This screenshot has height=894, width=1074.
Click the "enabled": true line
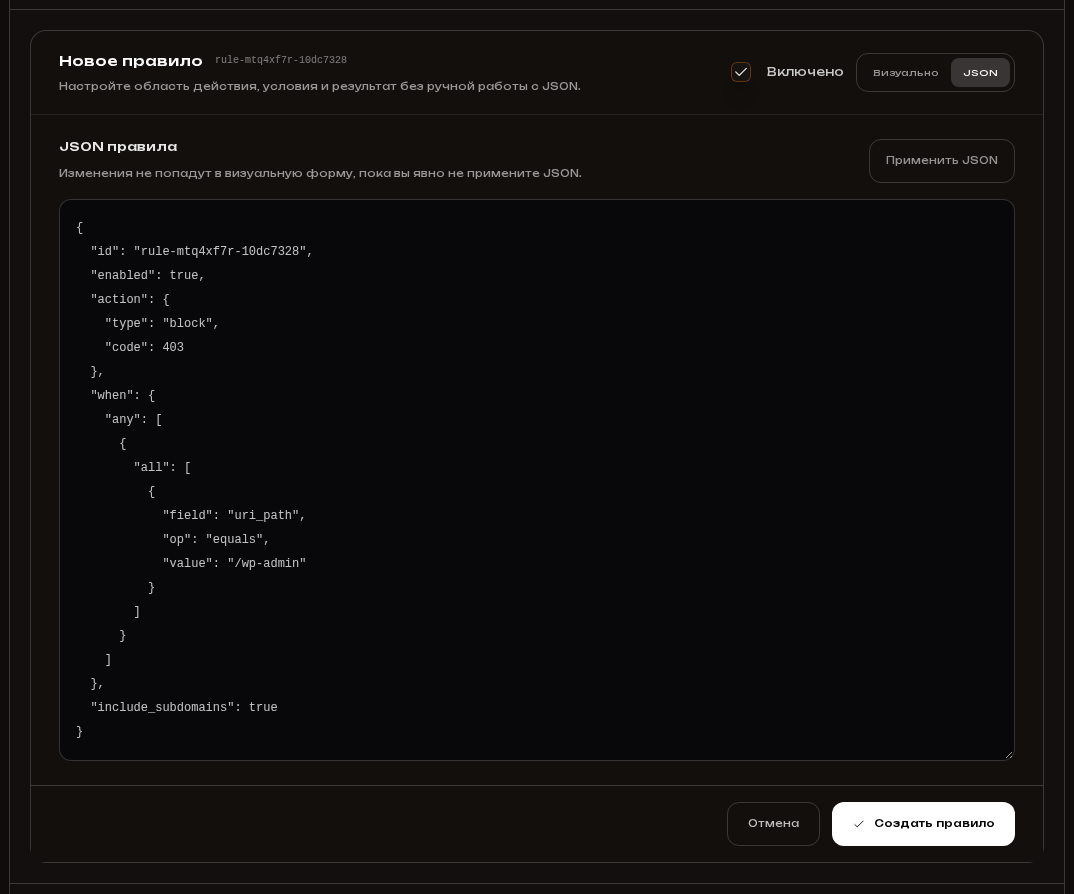coord(147,275)
